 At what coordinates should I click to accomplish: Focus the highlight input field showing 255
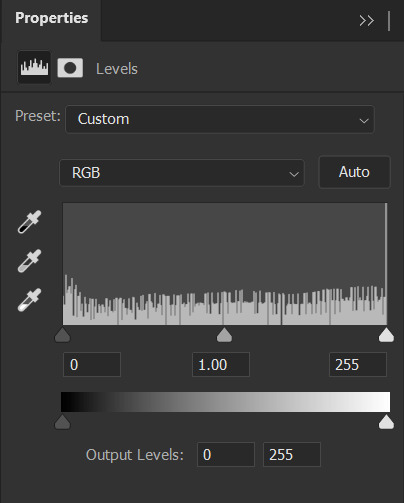pos(358,365)
